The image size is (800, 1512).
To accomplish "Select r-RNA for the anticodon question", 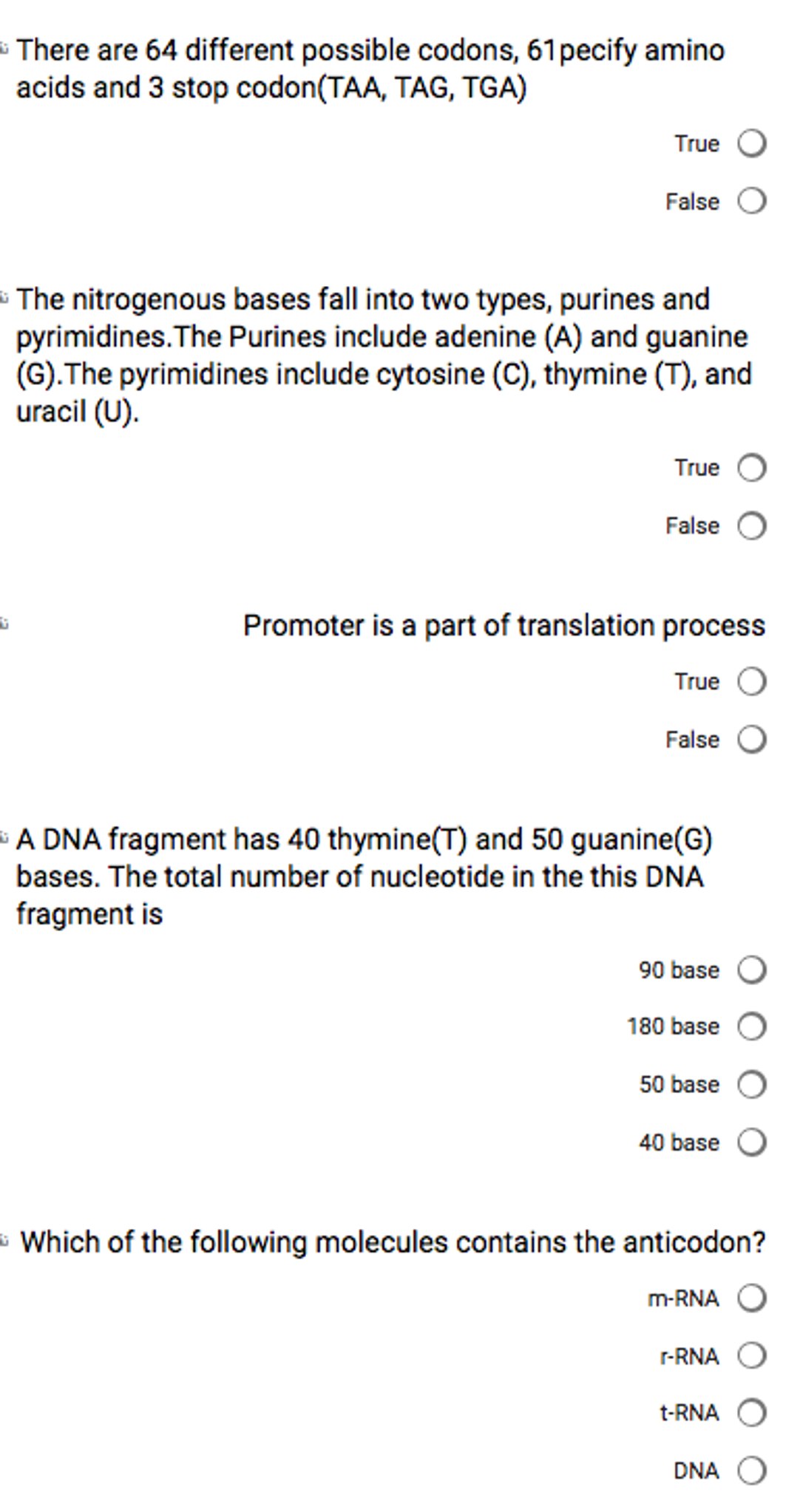I will (753, 1356).
